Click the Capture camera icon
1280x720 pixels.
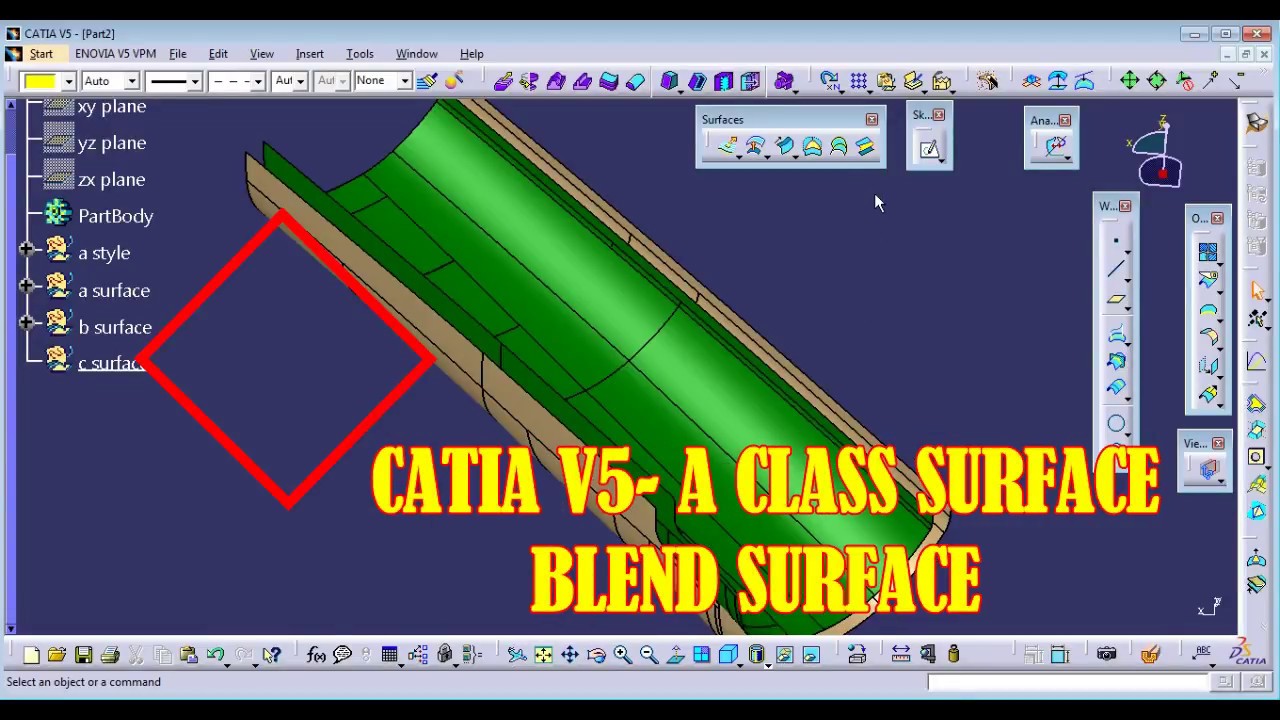coord(1106,655)
